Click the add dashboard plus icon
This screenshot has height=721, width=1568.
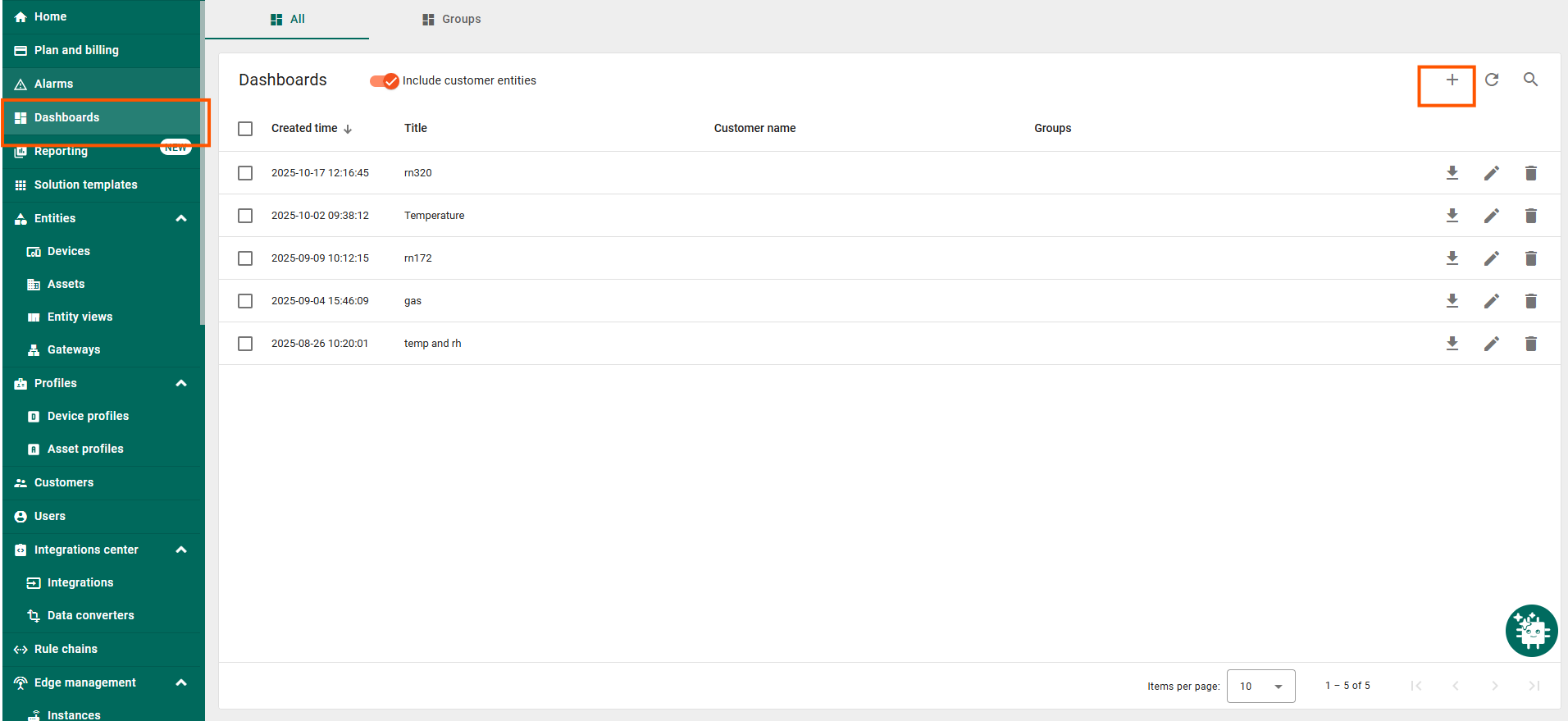pos(1452,80)
